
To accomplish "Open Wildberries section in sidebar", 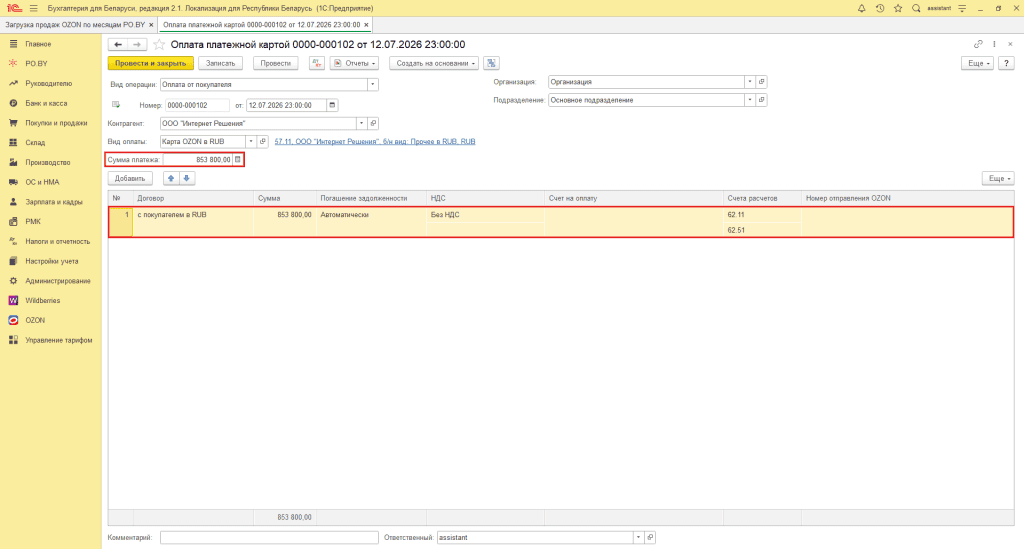I will 42,301.
